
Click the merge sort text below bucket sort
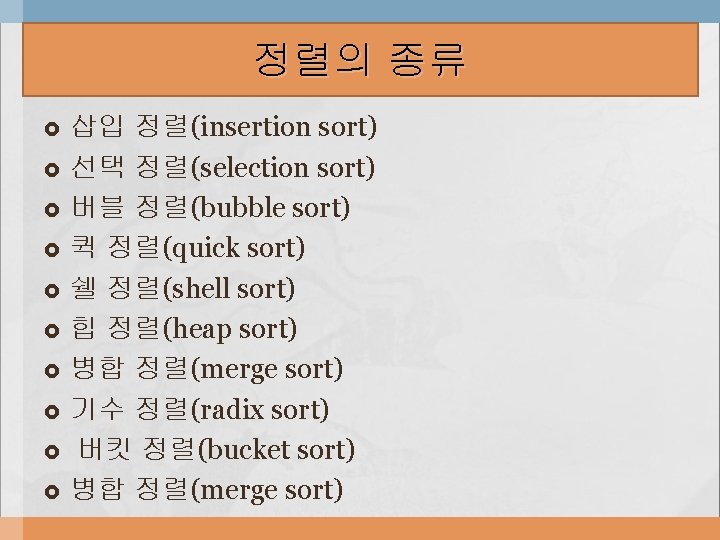pos(208,490)
